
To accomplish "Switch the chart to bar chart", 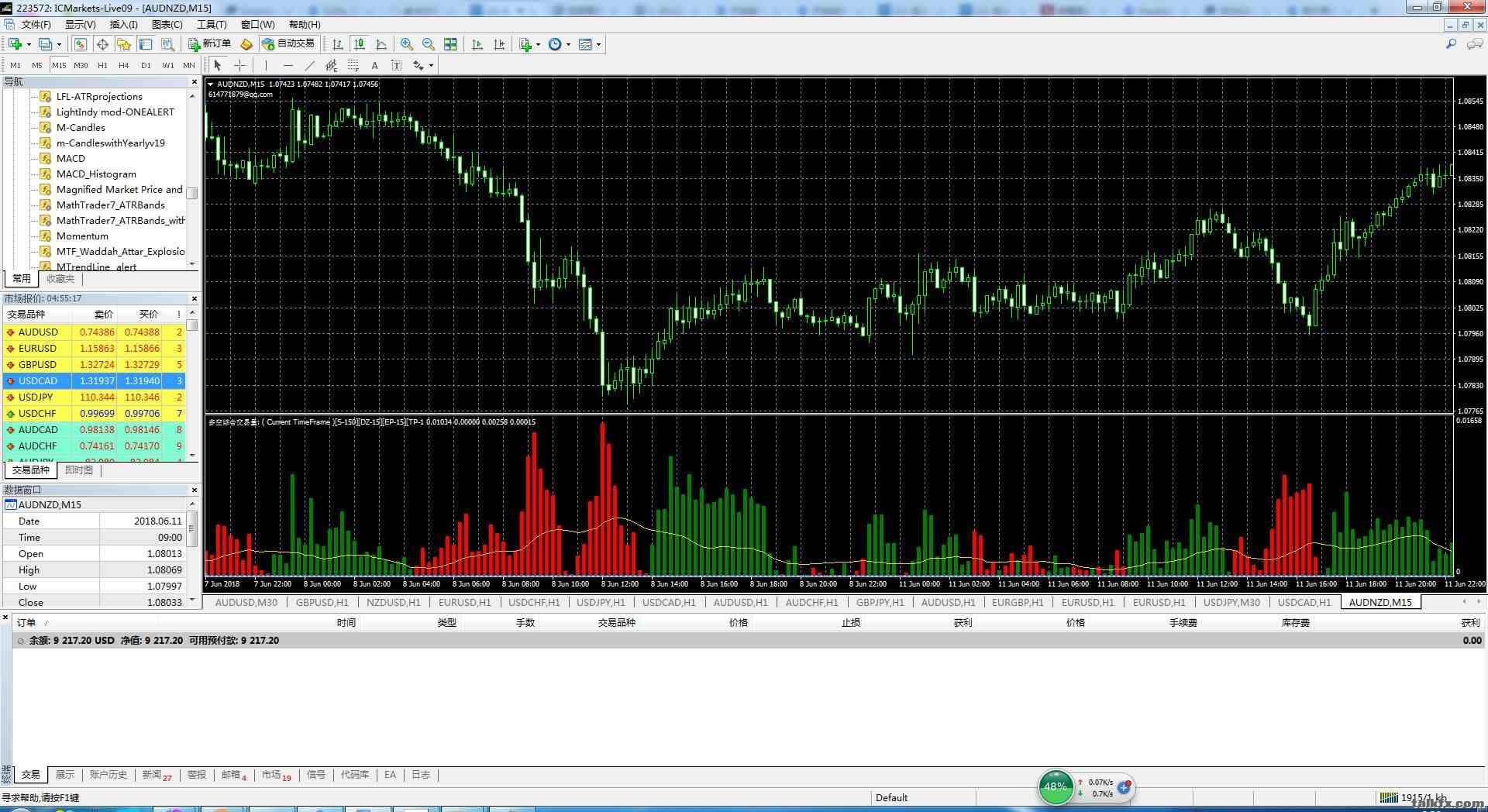I will (337, 44).
